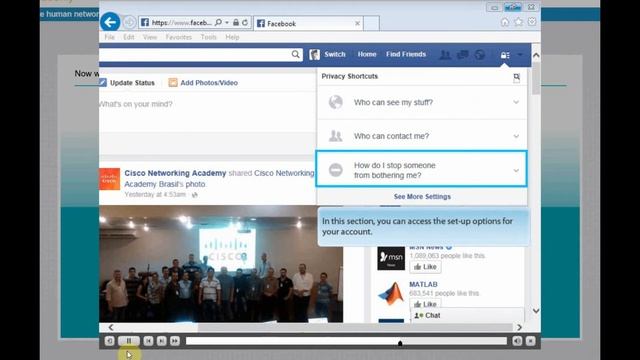Click Add Photos/Video link
Viewport: 640px width, 360px height.
pos(209,83)
